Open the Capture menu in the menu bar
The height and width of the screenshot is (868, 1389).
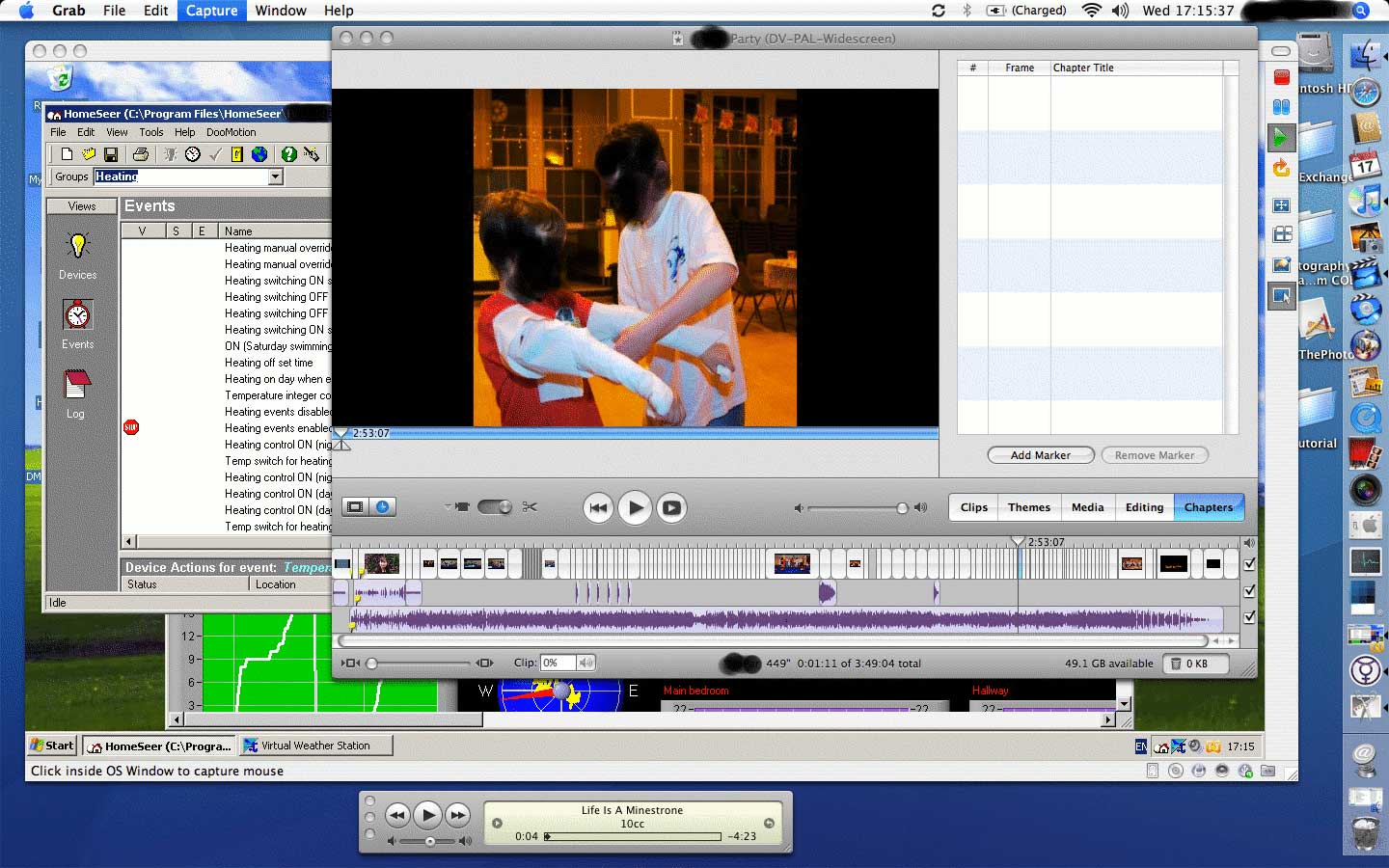(x=211, y=11)
